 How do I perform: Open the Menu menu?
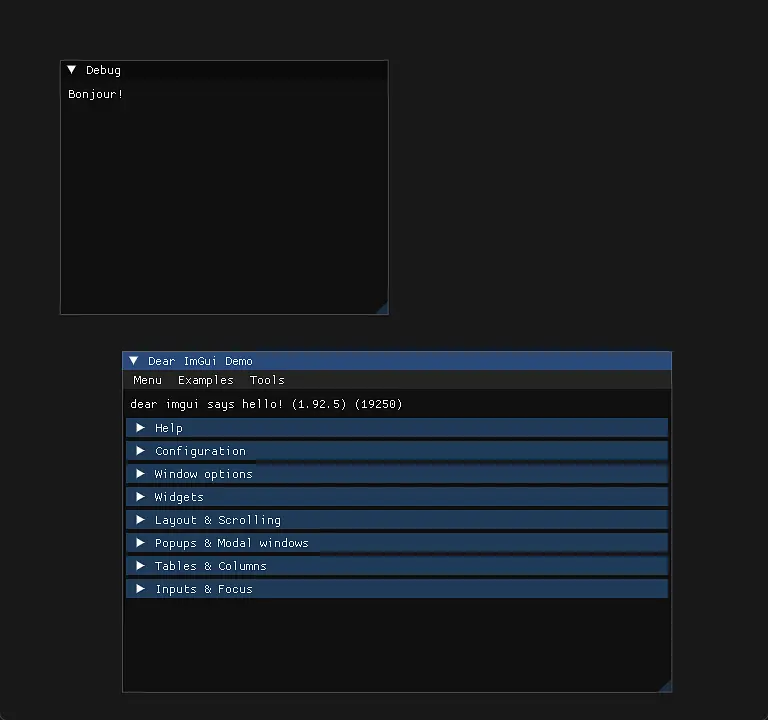pyautogui.click(x=147, y=380)
